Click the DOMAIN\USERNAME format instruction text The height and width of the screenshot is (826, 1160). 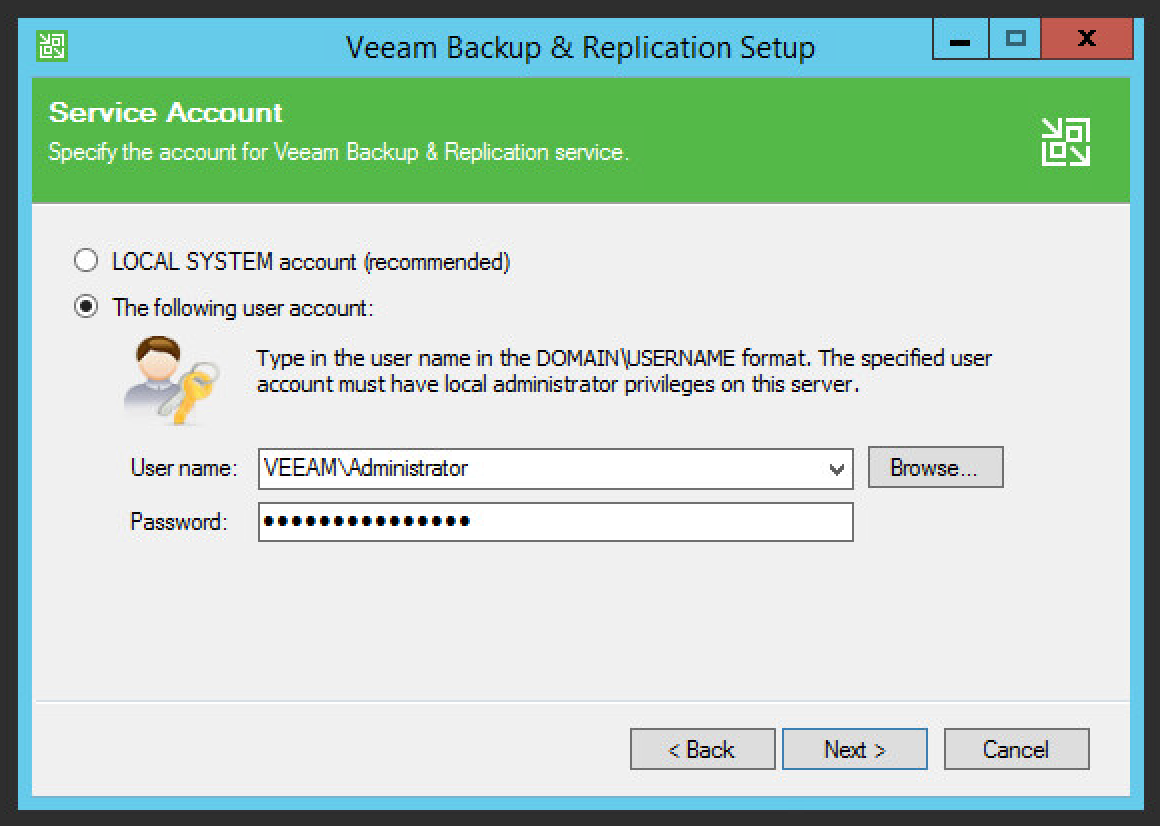pos(624,371)
